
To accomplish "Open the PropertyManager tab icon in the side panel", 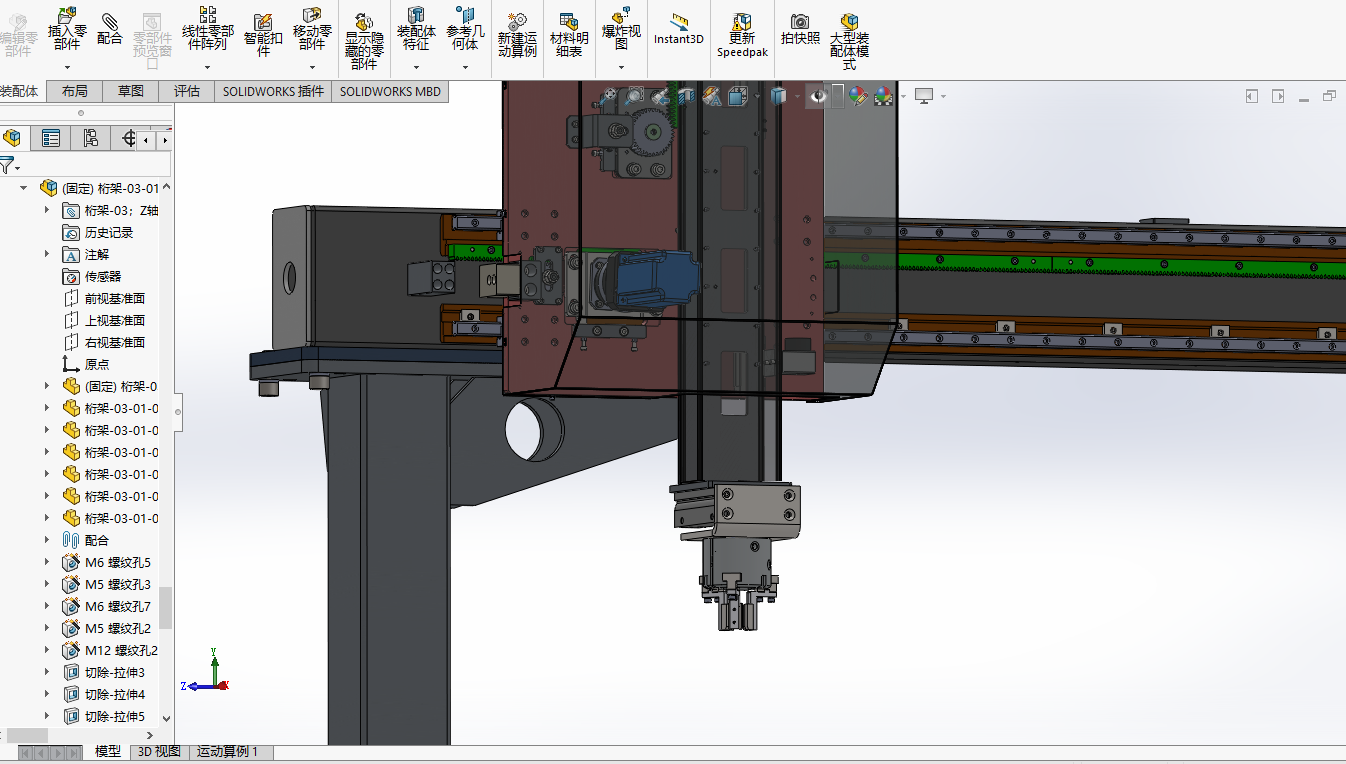I will pos(51,139).
